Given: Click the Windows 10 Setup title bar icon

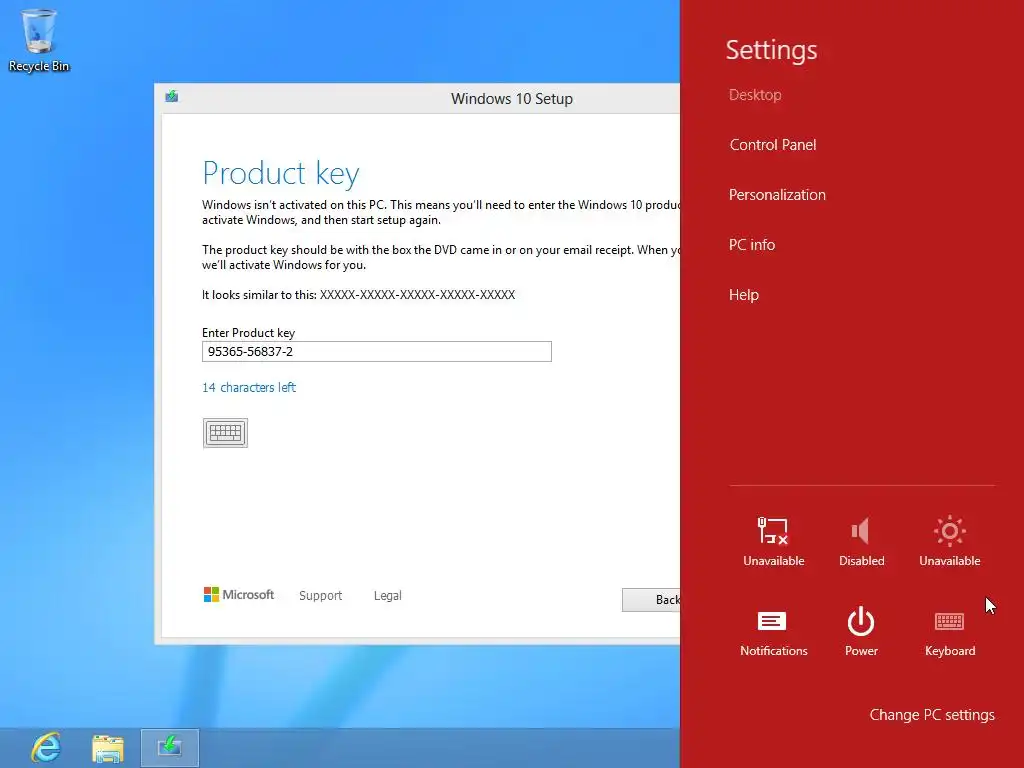Looking at the screenshot, I should coord(172,97).
